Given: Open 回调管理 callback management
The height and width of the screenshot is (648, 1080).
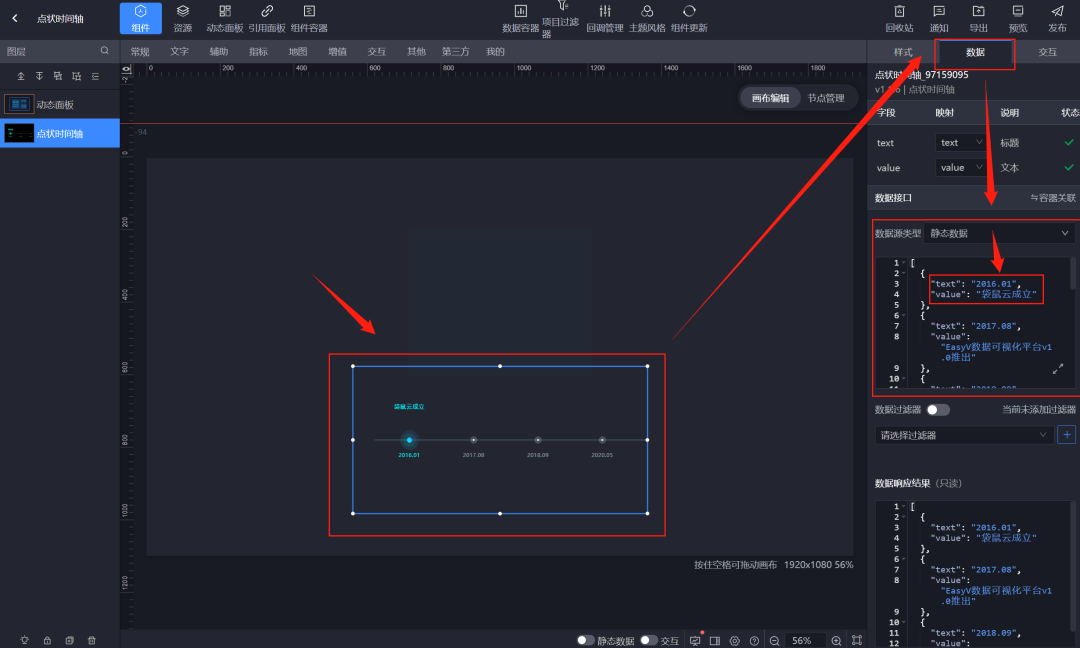Looking at the screenshot, I should point(605,19).
